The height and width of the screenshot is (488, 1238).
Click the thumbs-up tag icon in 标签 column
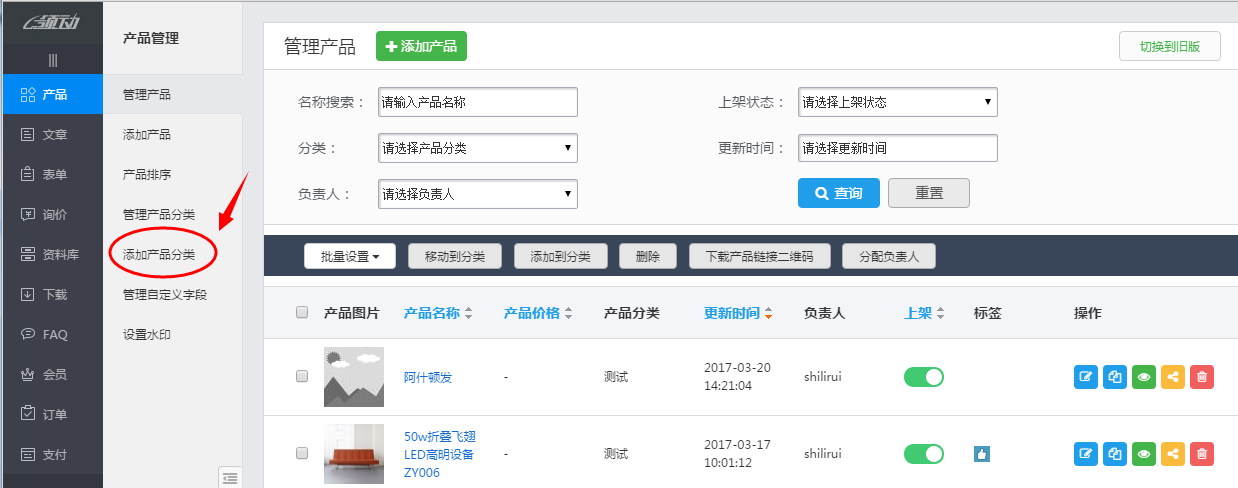[x=982, y=454]
